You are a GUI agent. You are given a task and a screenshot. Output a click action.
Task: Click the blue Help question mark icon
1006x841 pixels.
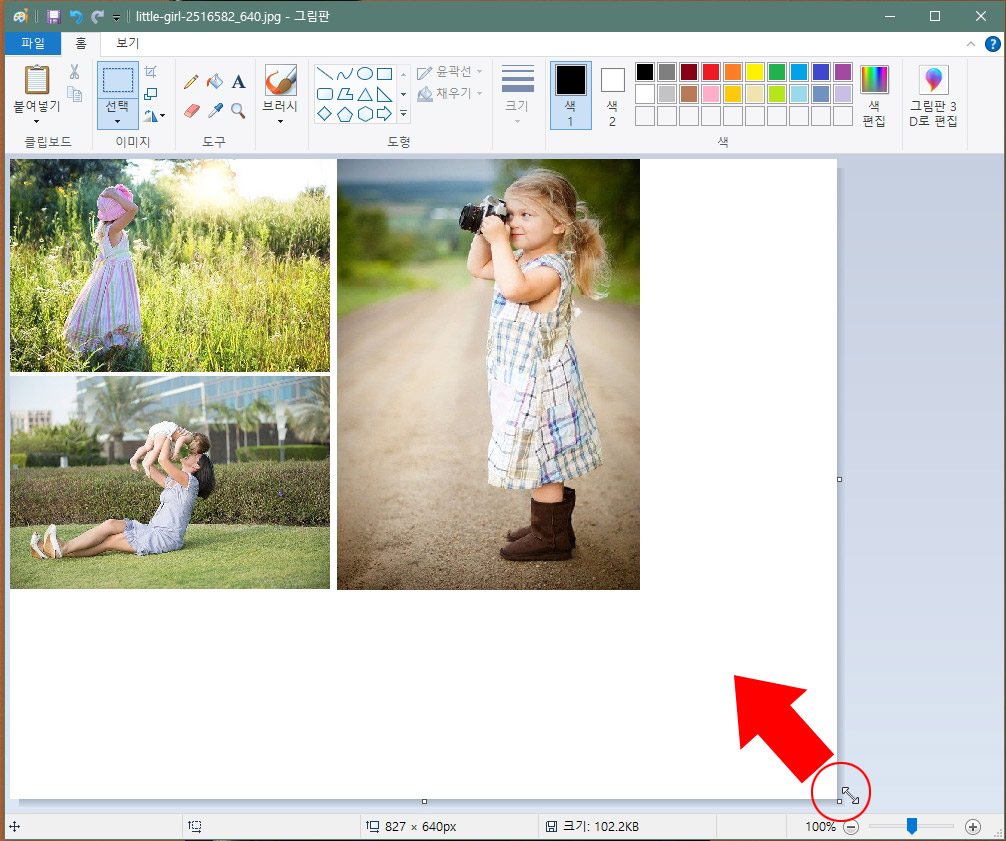pyautogui.click(x=992, y=44)
